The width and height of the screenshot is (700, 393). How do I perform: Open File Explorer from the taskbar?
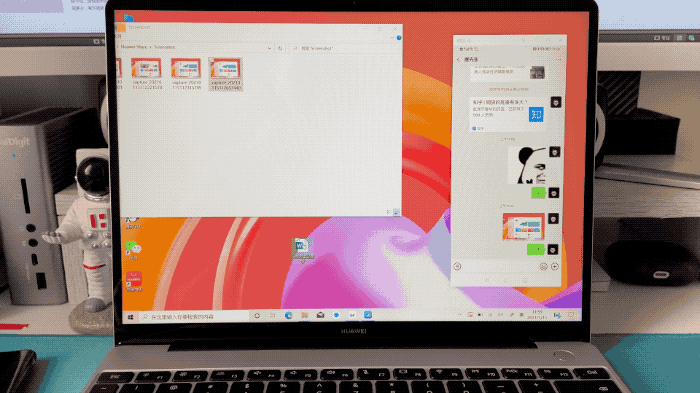pyautogui.click(x=304, y=315)
